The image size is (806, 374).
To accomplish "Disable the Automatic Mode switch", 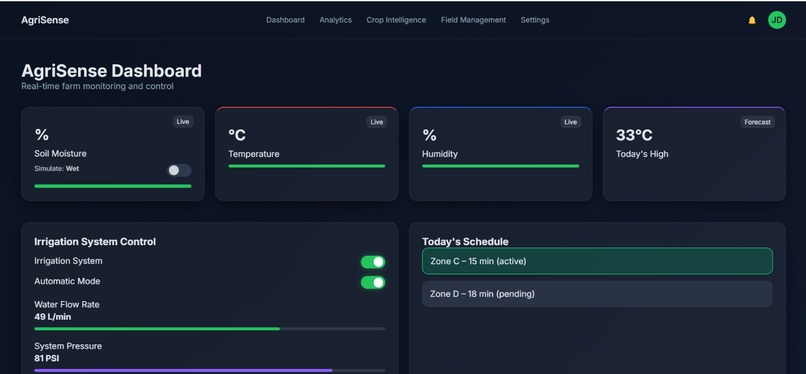I will click(373, 283).
